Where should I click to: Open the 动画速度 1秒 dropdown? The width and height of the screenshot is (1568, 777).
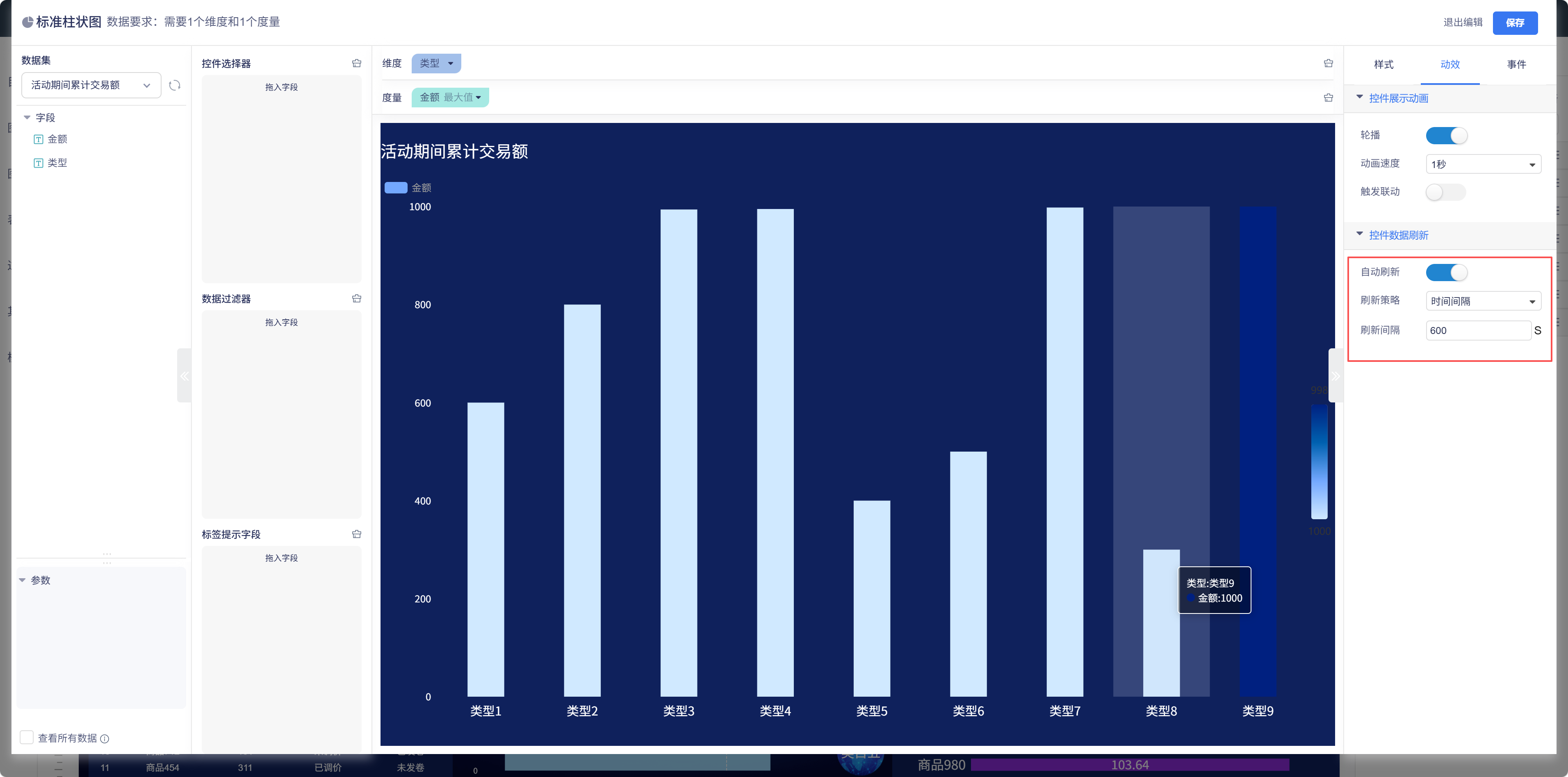coord(1484,164)
